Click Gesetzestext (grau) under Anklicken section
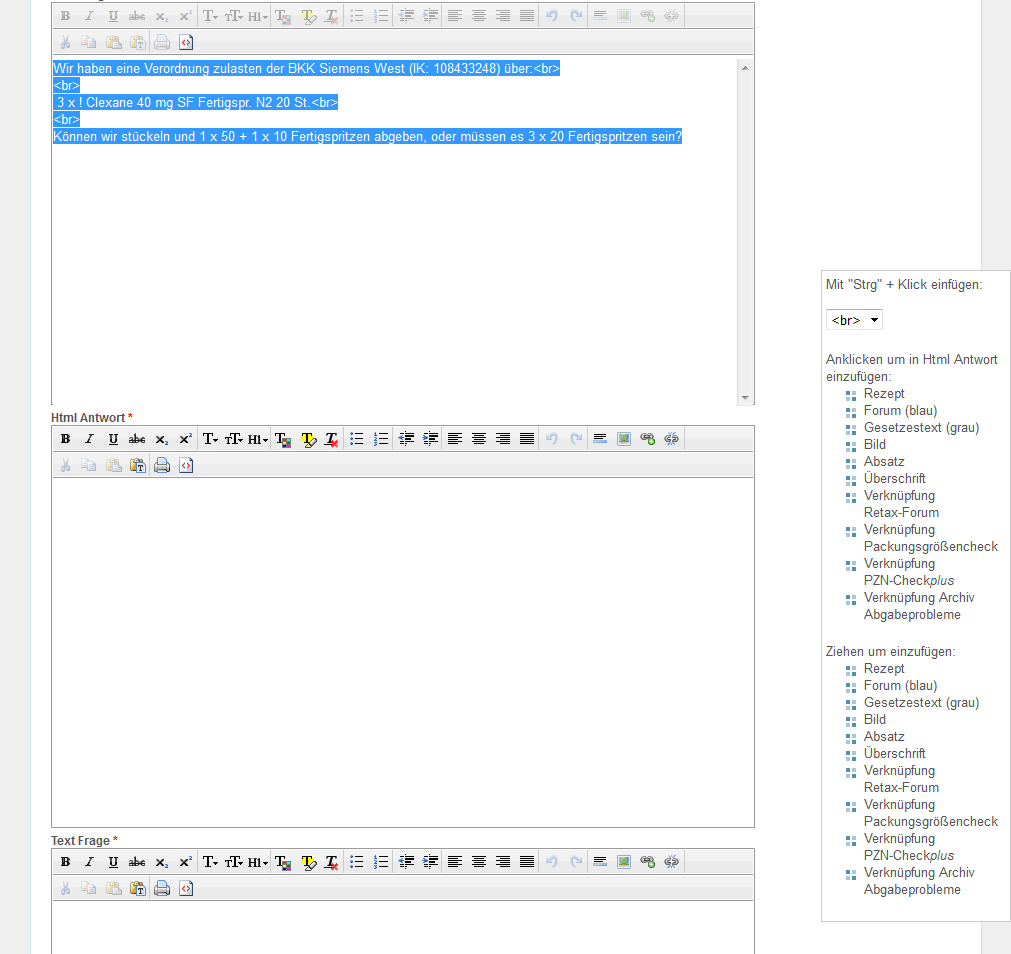The width and height of the screenshot is (1011, 954). (x=921, y=428)
